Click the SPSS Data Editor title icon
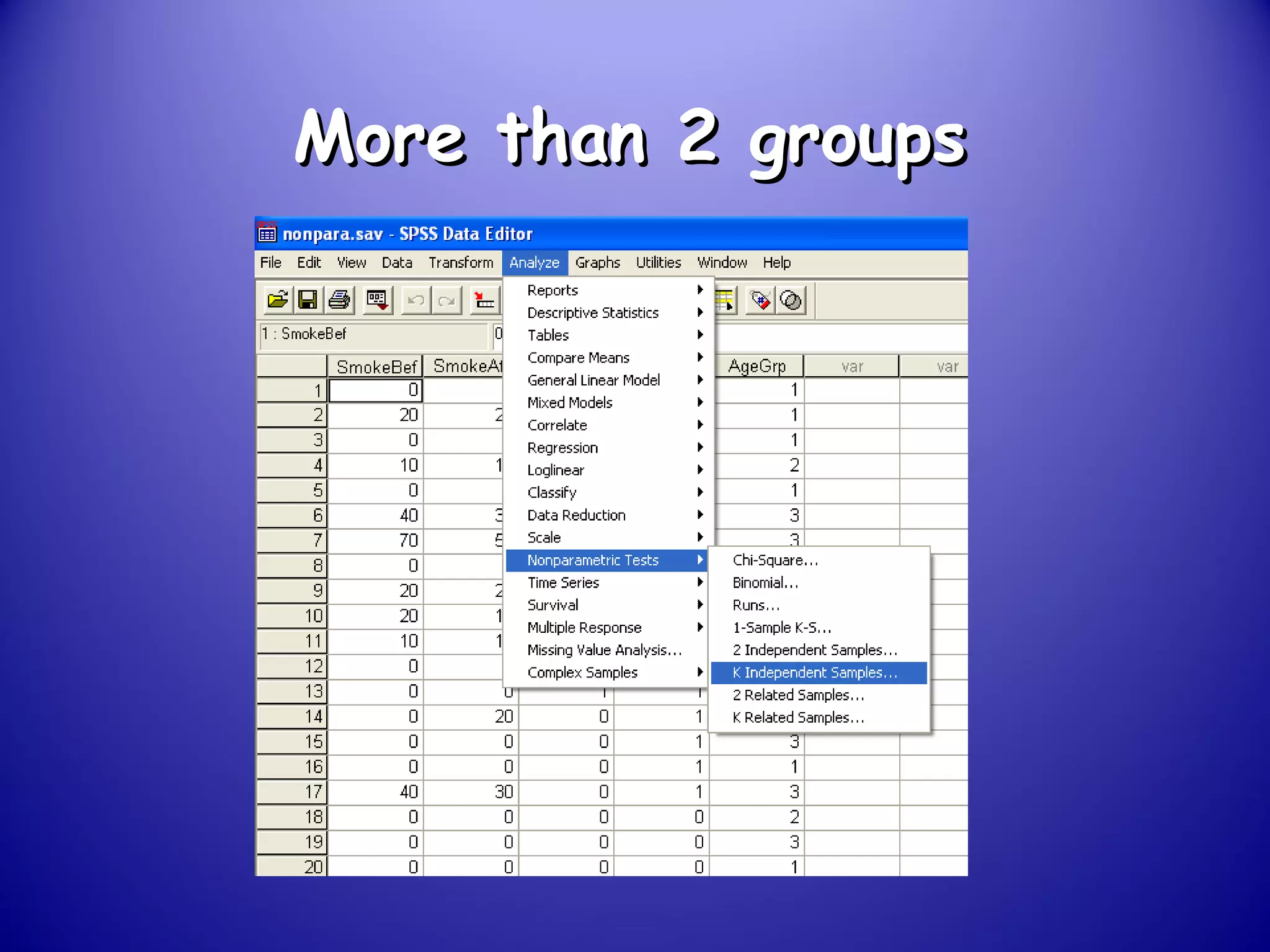The width and height of the screenshot is (1270, 952). (267, 233)
